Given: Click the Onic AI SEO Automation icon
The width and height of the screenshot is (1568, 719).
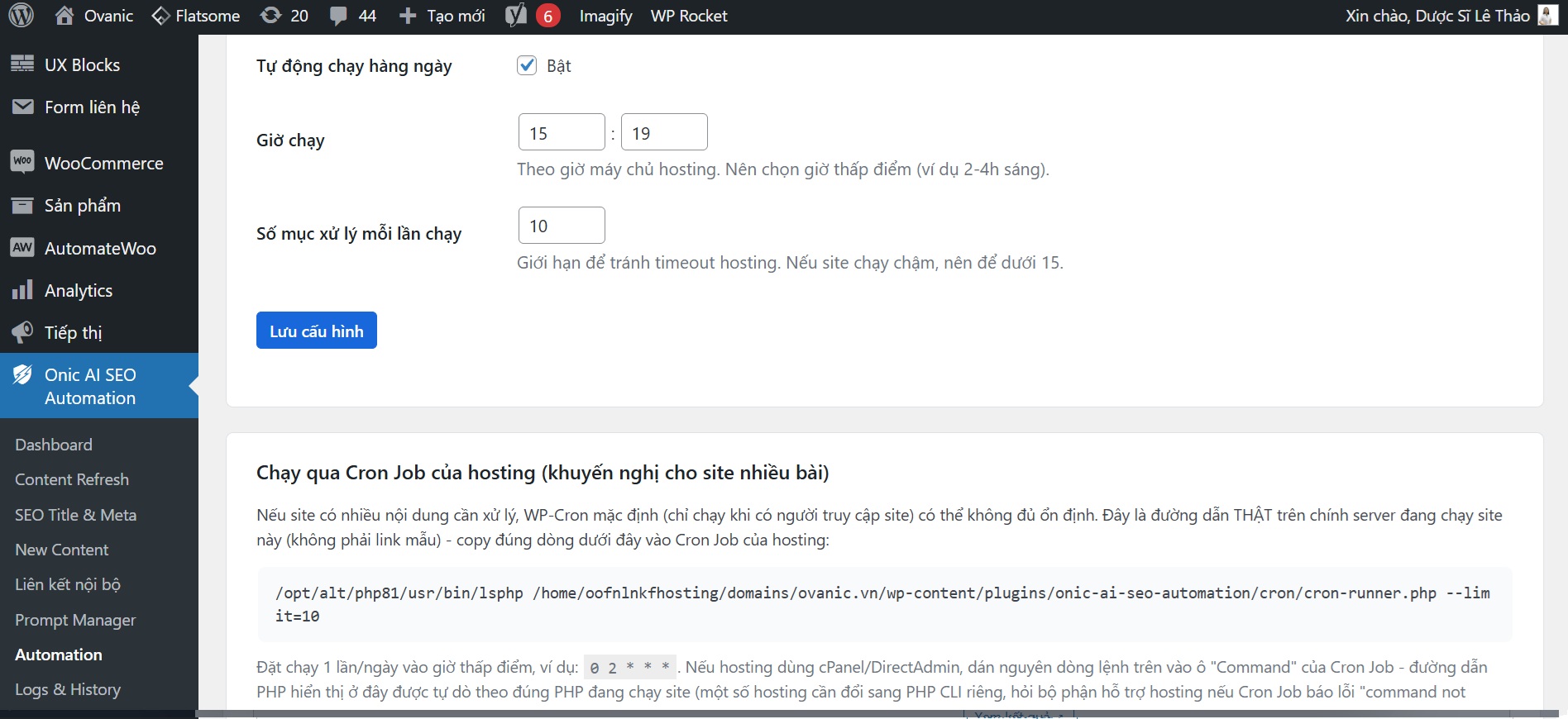Looking at the screenshot, I should pos(22,375).
